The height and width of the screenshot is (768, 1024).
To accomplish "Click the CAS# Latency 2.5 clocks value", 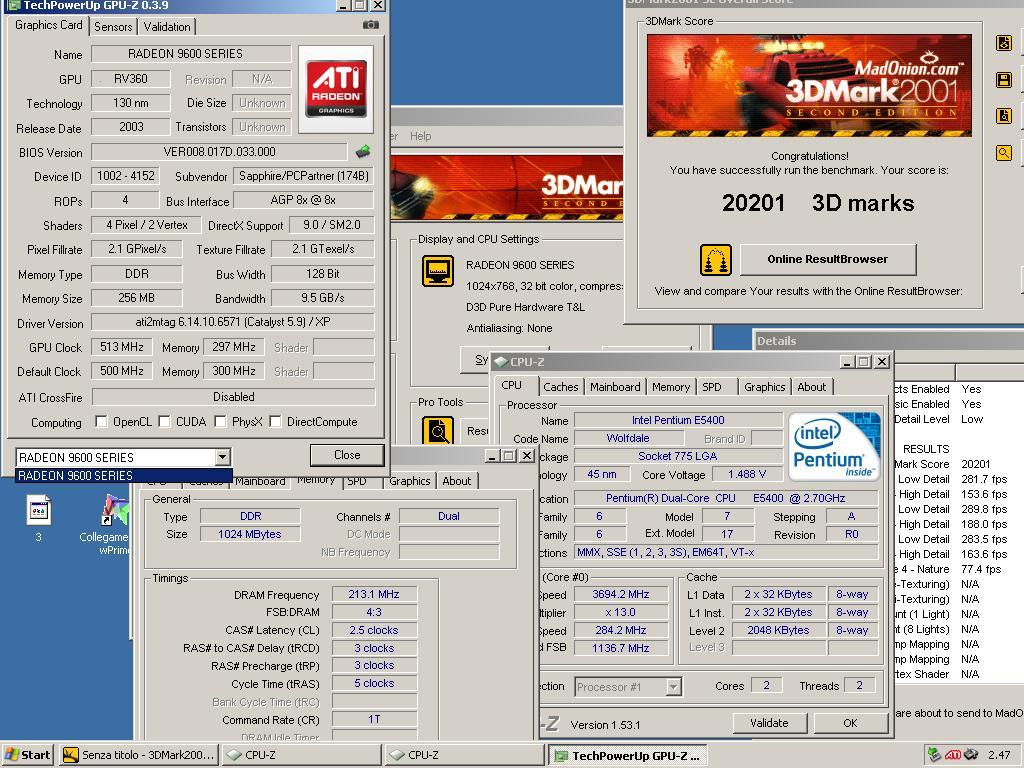I will pyautogui.click(x=374, y=630).
